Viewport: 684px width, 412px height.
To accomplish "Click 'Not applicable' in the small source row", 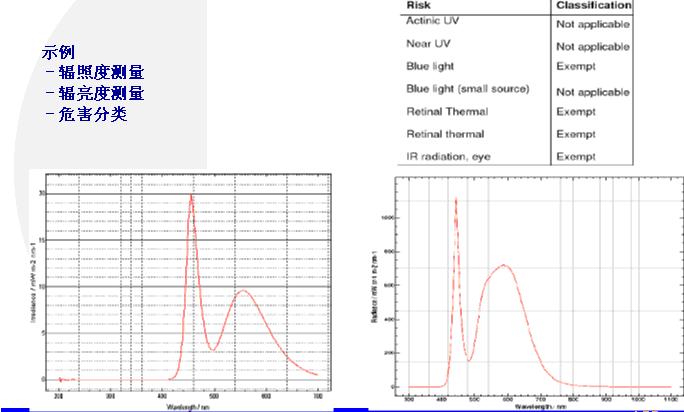I will point(593,93).
